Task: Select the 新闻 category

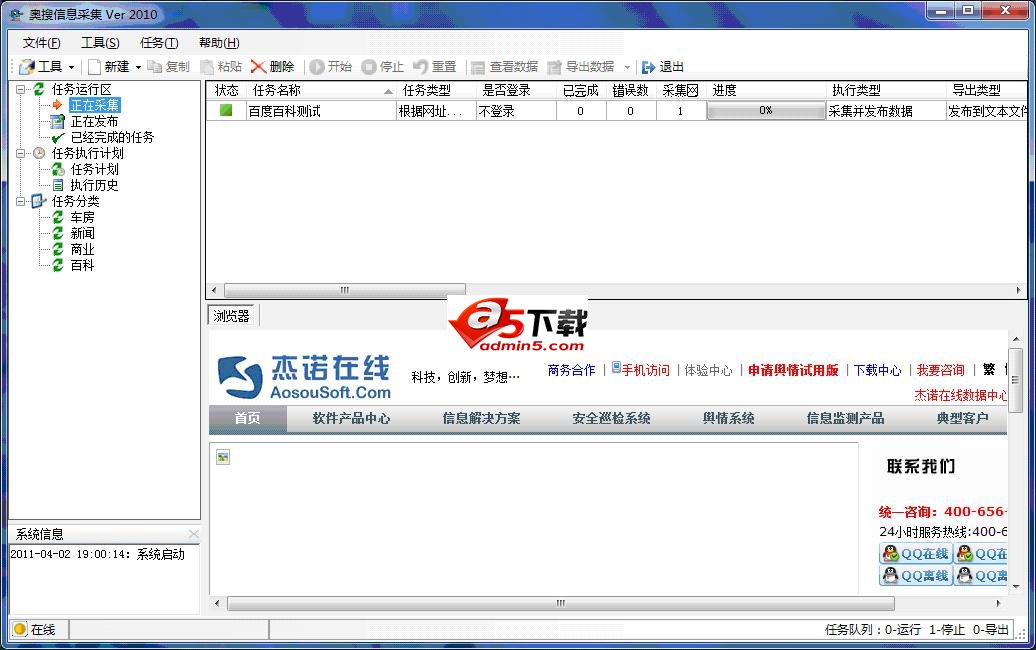Action: [83, 233]
